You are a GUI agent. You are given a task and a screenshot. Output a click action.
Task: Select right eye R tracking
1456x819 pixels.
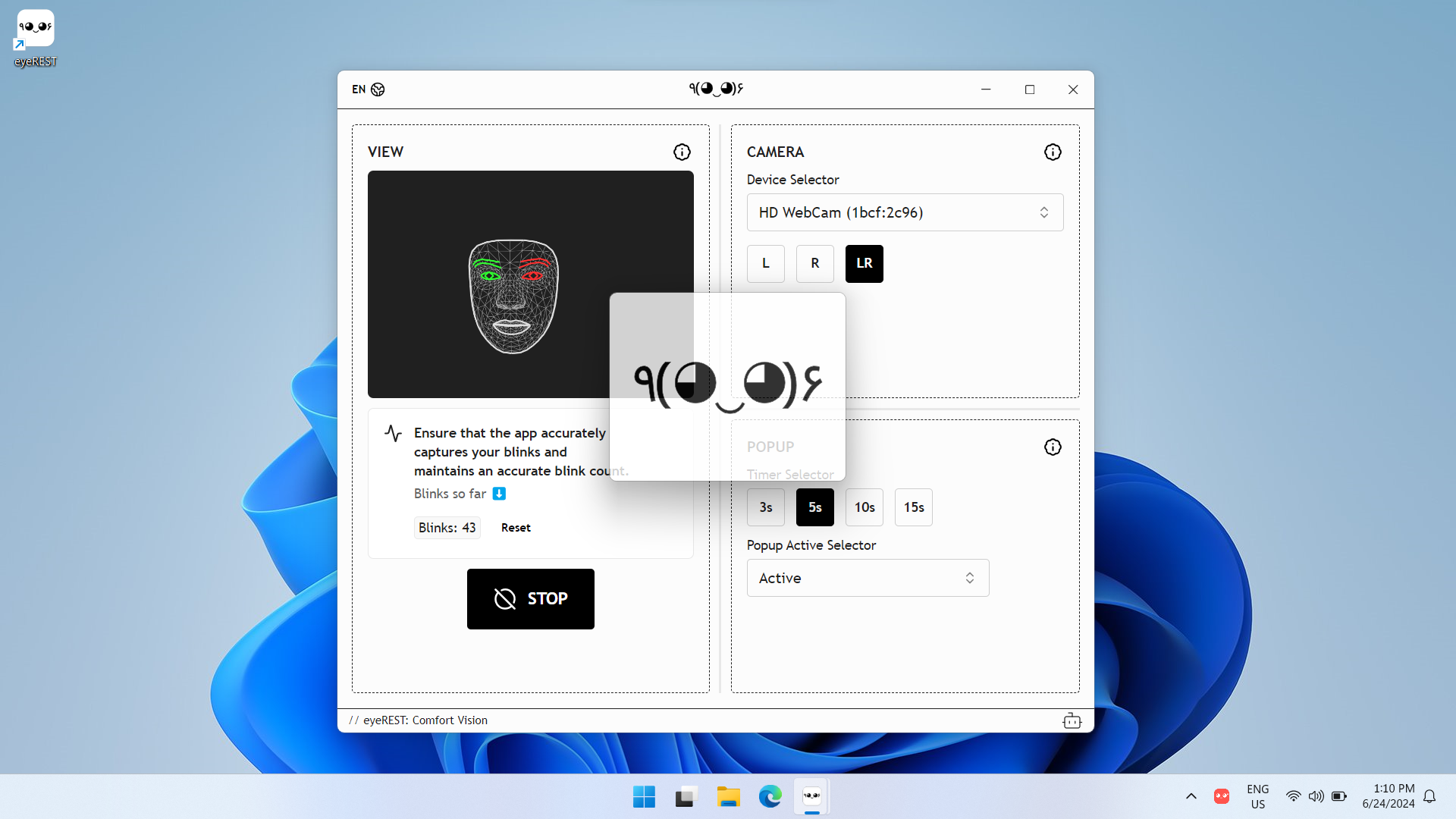click(814, 264)
